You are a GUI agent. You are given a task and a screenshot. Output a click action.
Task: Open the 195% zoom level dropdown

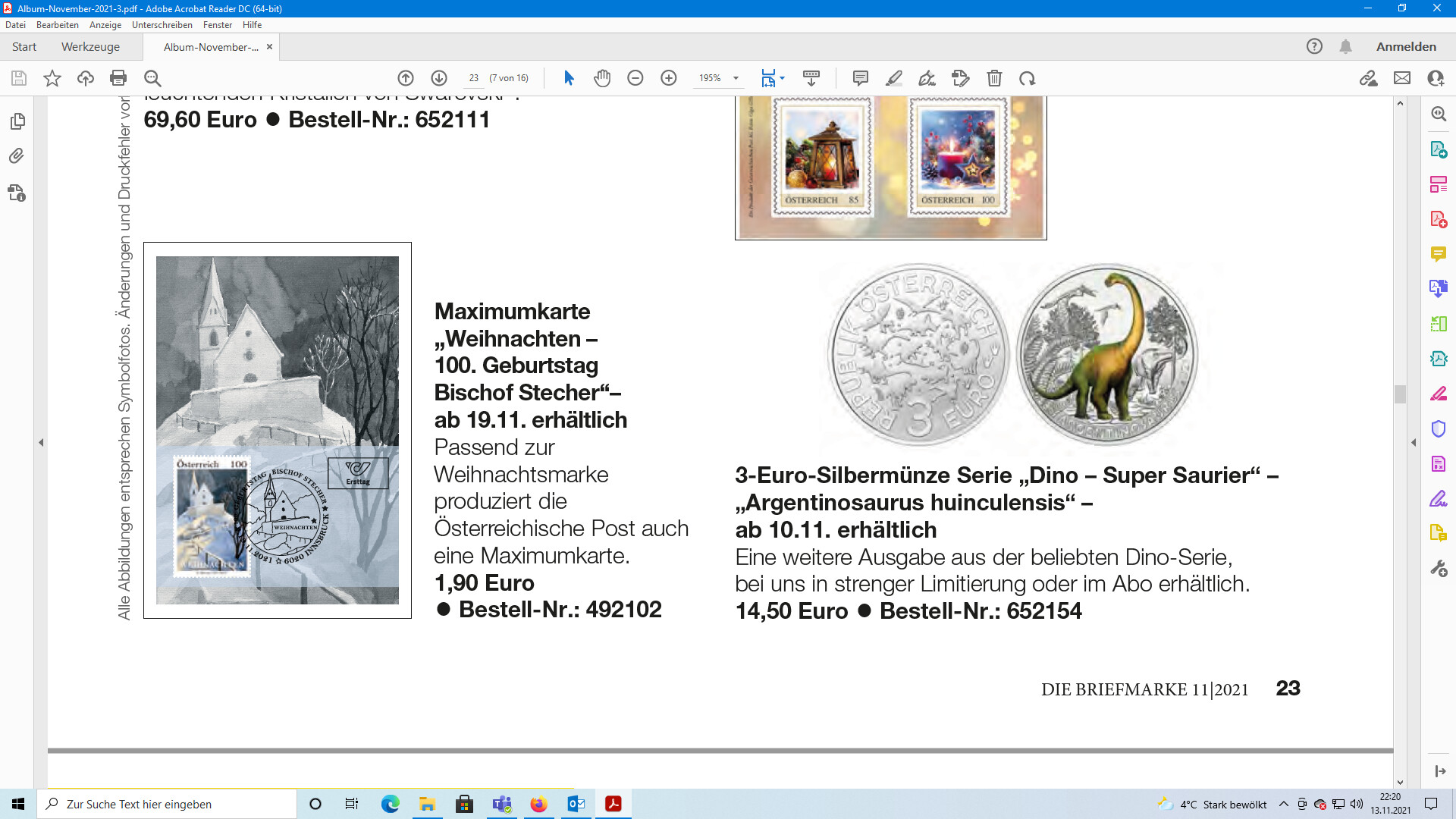(x=736, y=78)
